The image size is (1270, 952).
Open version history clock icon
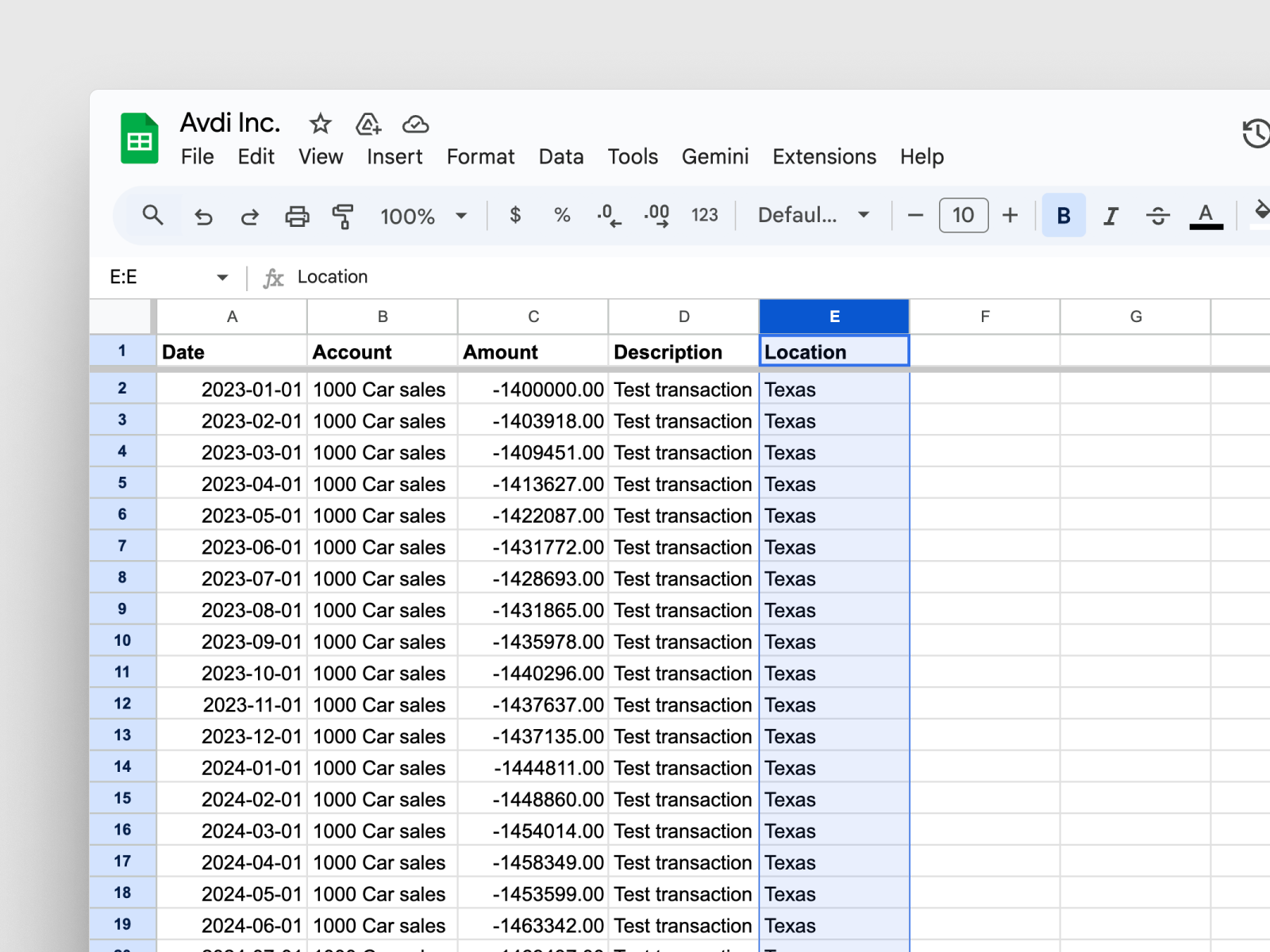(1256, 133)
